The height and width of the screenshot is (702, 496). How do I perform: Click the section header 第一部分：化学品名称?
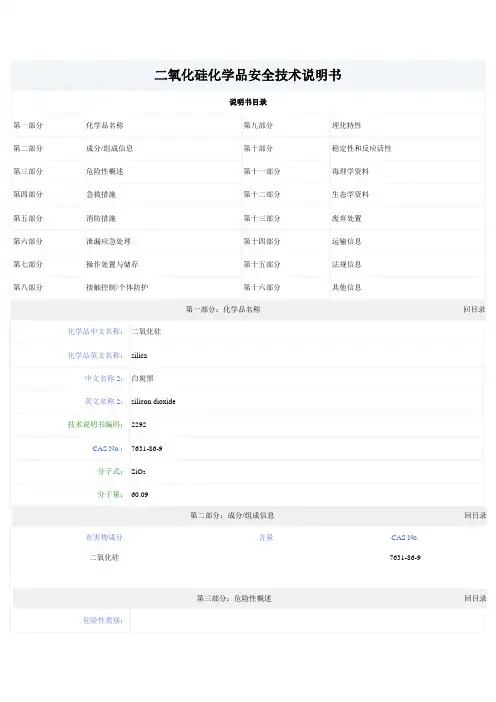click(223, 309)
